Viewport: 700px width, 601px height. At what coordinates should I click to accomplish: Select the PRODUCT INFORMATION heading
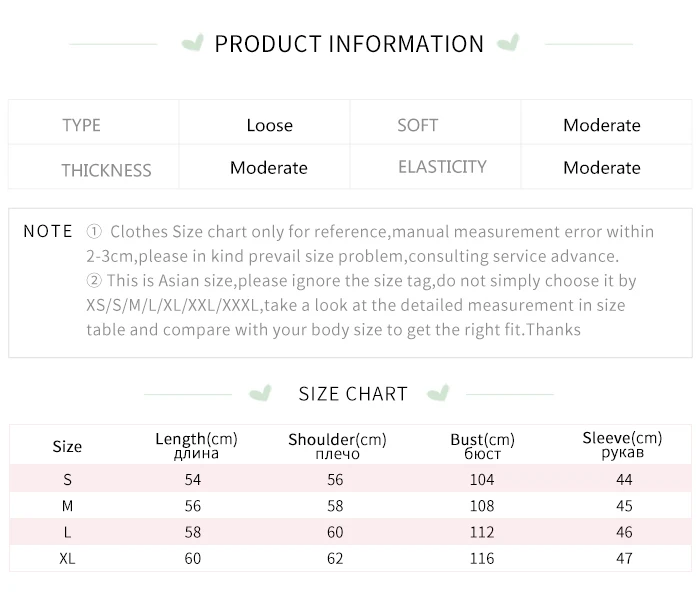tap(349, 44)
